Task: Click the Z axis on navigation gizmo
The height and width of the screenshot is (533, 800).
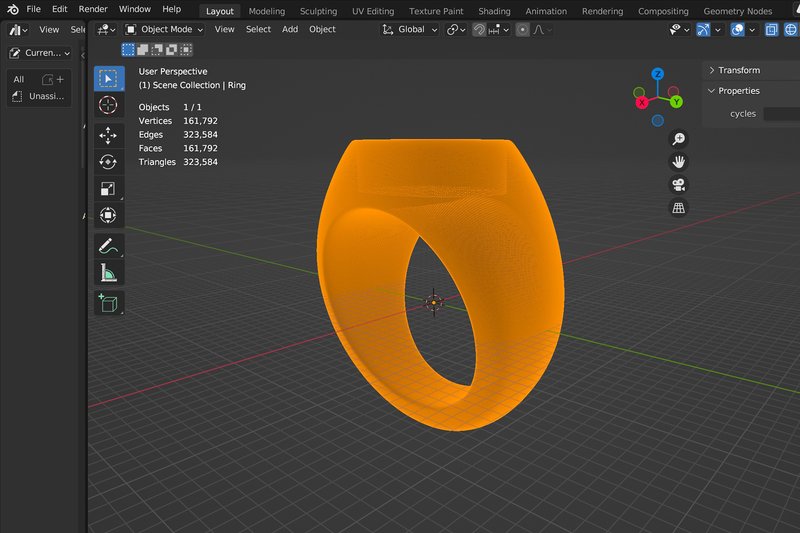Action: [658, 74]
